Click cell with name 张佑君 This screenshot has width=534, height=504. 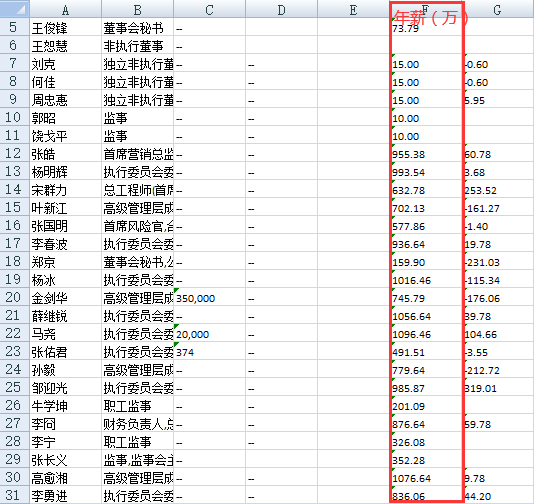click(65, 351)
